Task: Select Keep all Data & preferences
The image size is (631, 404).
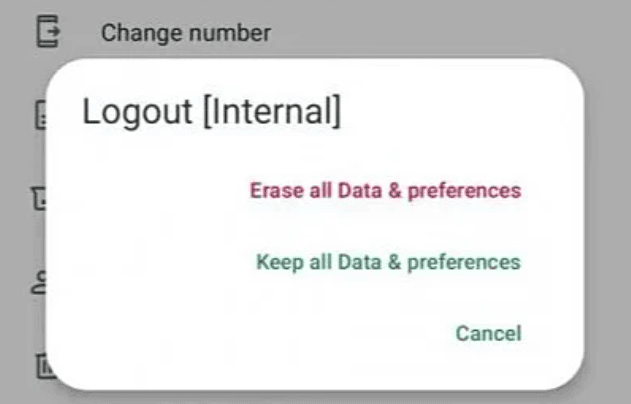Action: pos(388,262)
